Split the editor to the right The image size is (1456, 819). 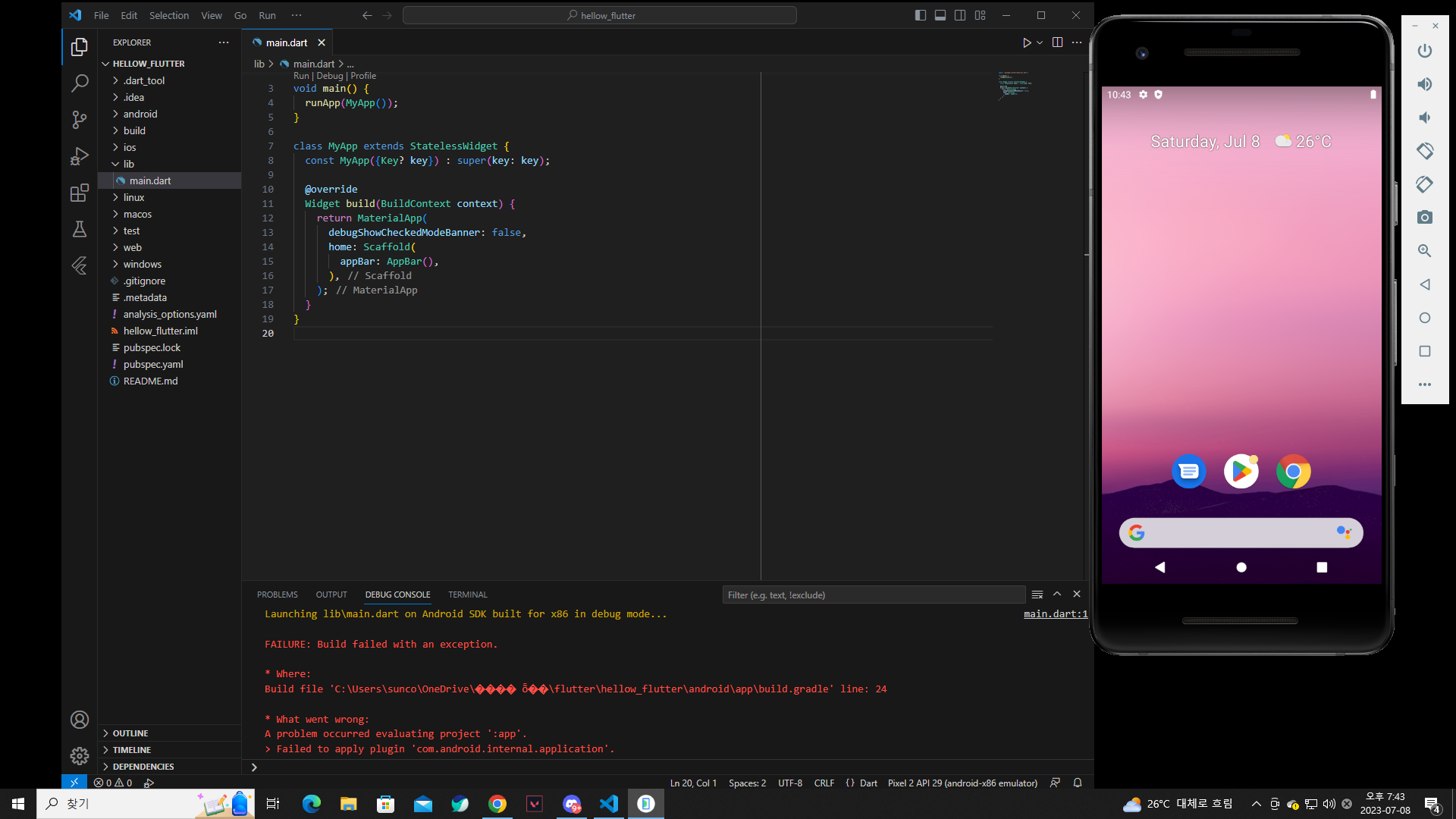(1057, 42)
